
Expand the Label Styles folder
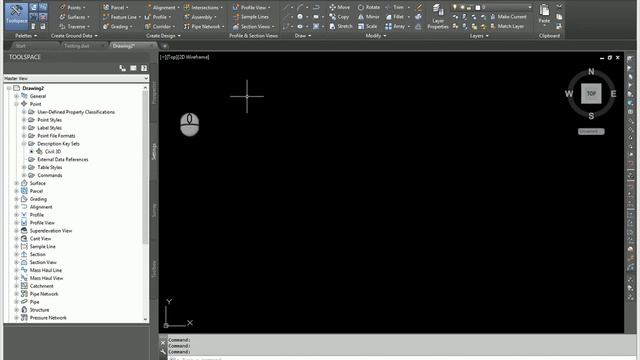(24, 128)
